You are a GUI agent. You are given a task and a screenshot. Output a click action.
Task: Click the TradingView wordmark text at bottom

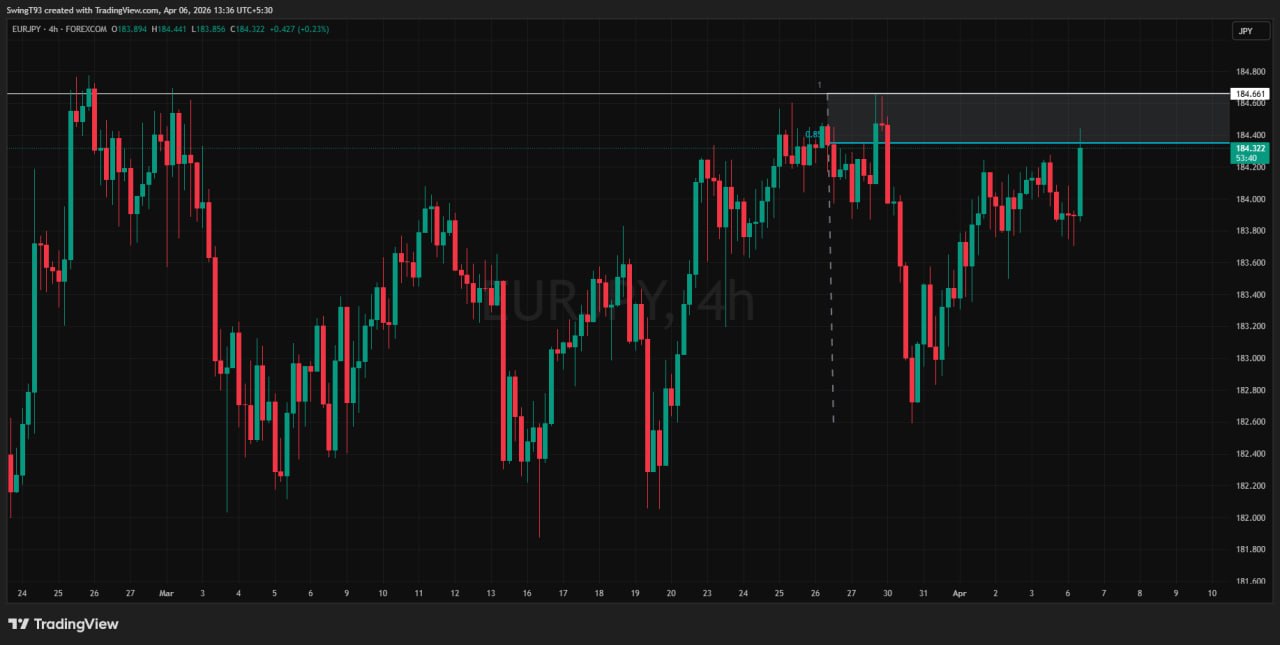[76, 624]
